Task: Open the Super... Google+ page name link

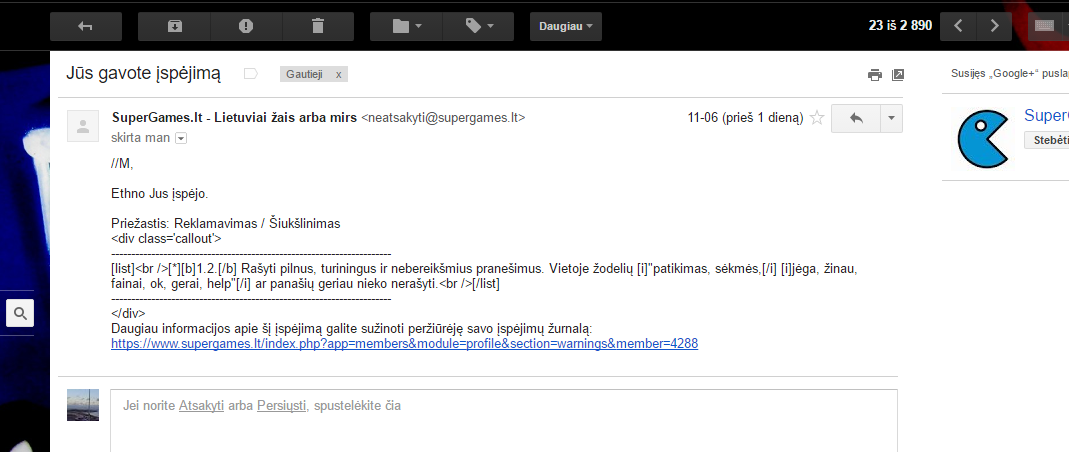Action: click(1047, 115)
